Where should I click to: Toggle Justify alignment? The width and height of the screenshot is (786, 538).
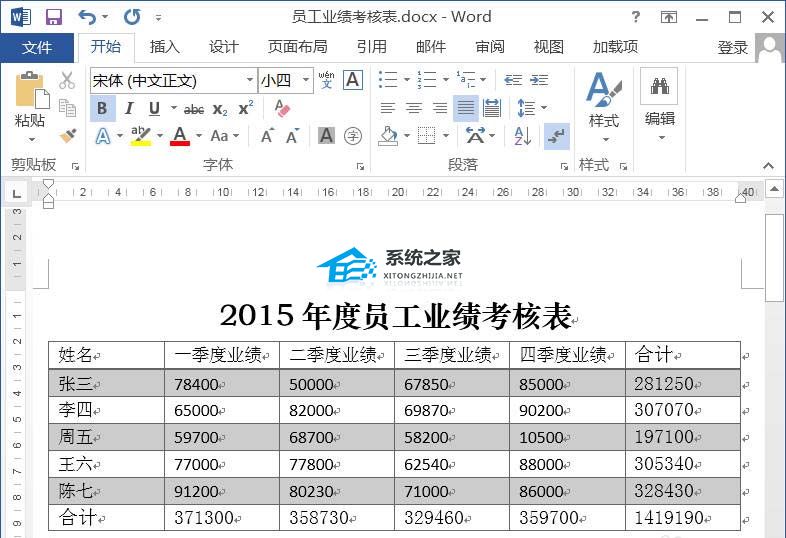[x=466, y=108]
